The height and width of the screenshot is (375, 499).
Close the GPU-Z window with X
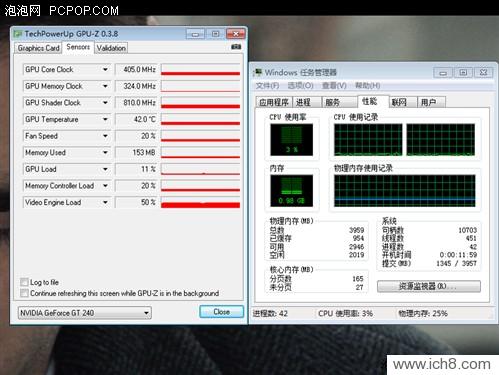(x=236, y=34)
